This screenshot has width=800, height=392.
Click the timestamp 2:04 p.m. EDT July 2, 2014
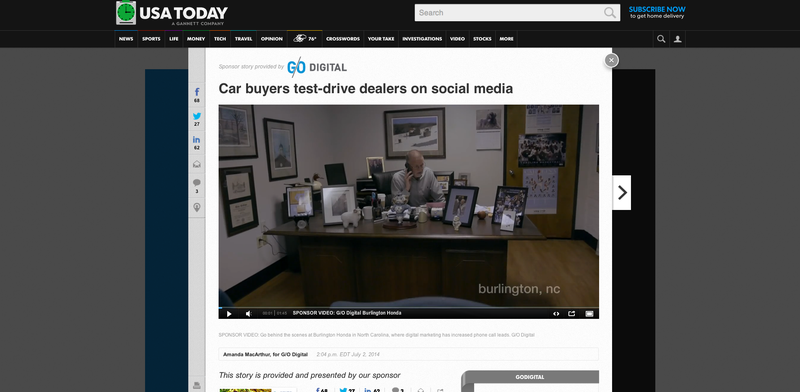click(348, 354)
